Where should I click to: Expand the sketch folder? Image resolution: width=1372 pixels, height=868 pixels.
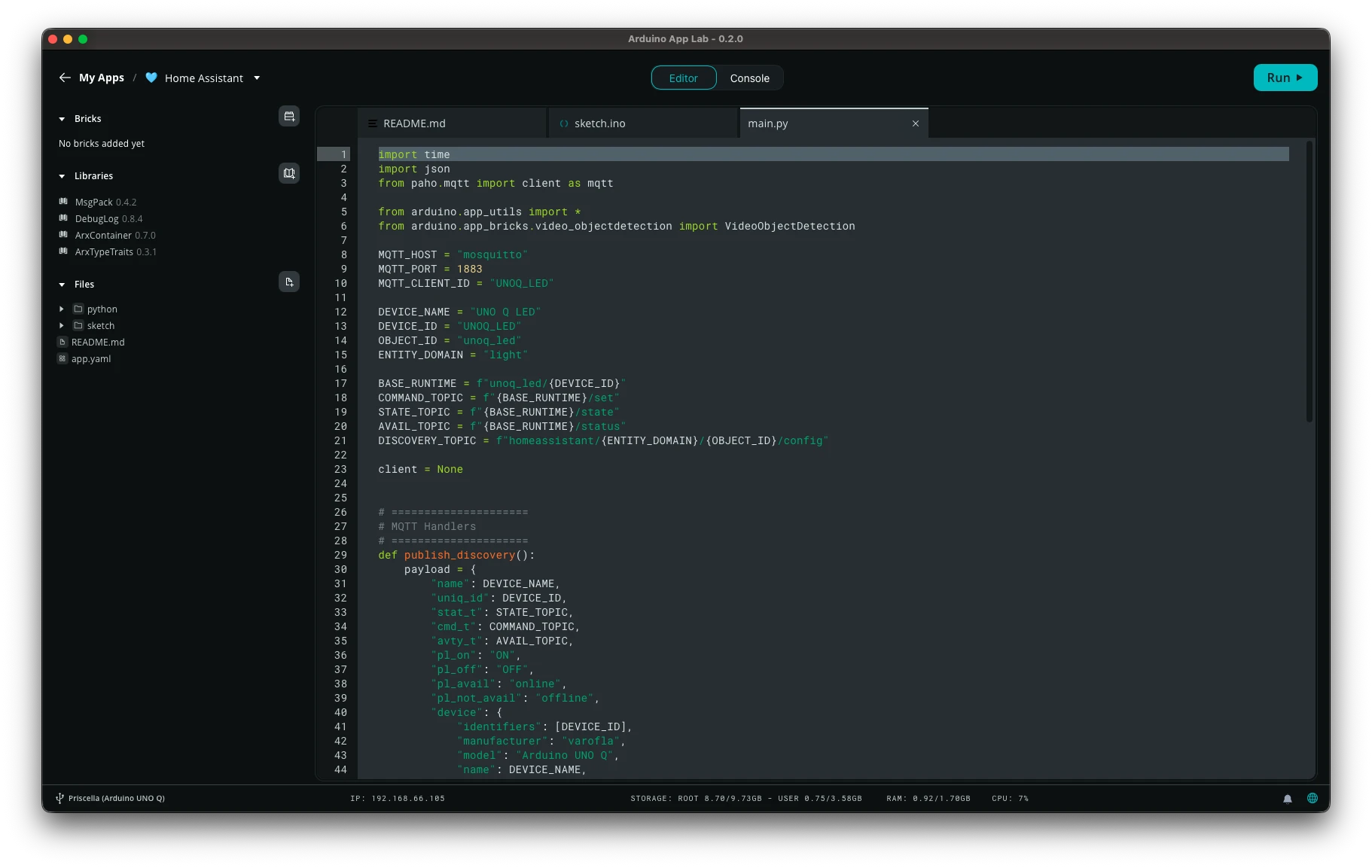(62, 326)
